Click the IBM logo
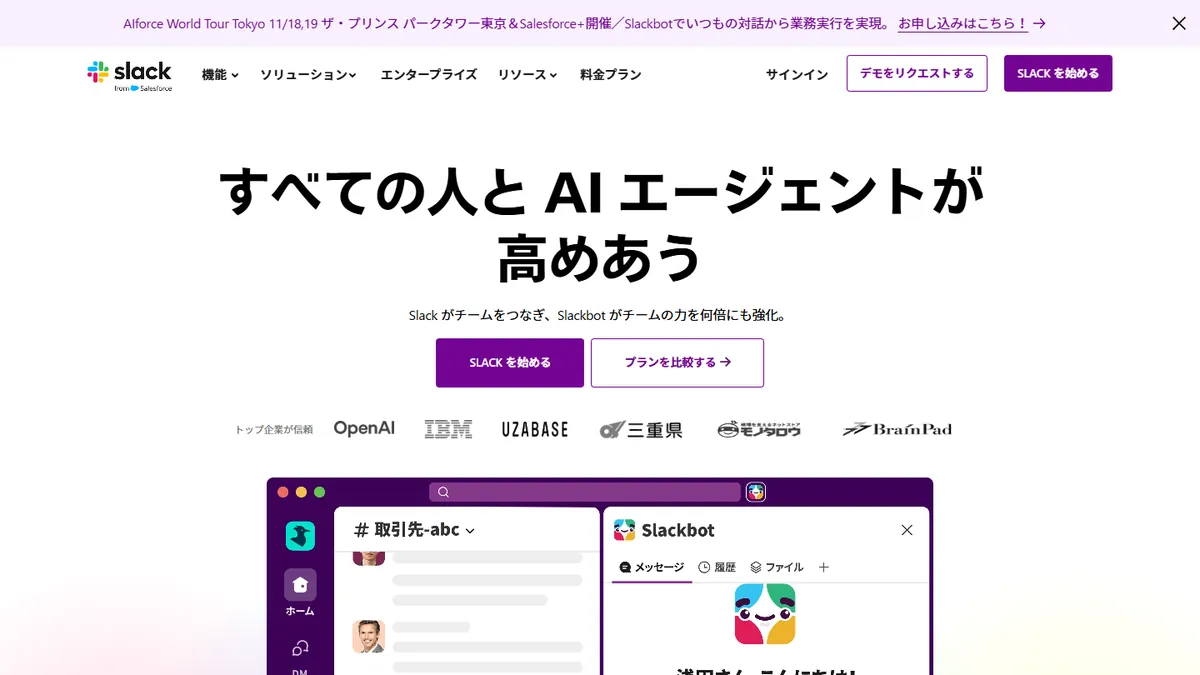Image resolution: width=1200 pixels, height=675 pixels. tap(448, 429)
